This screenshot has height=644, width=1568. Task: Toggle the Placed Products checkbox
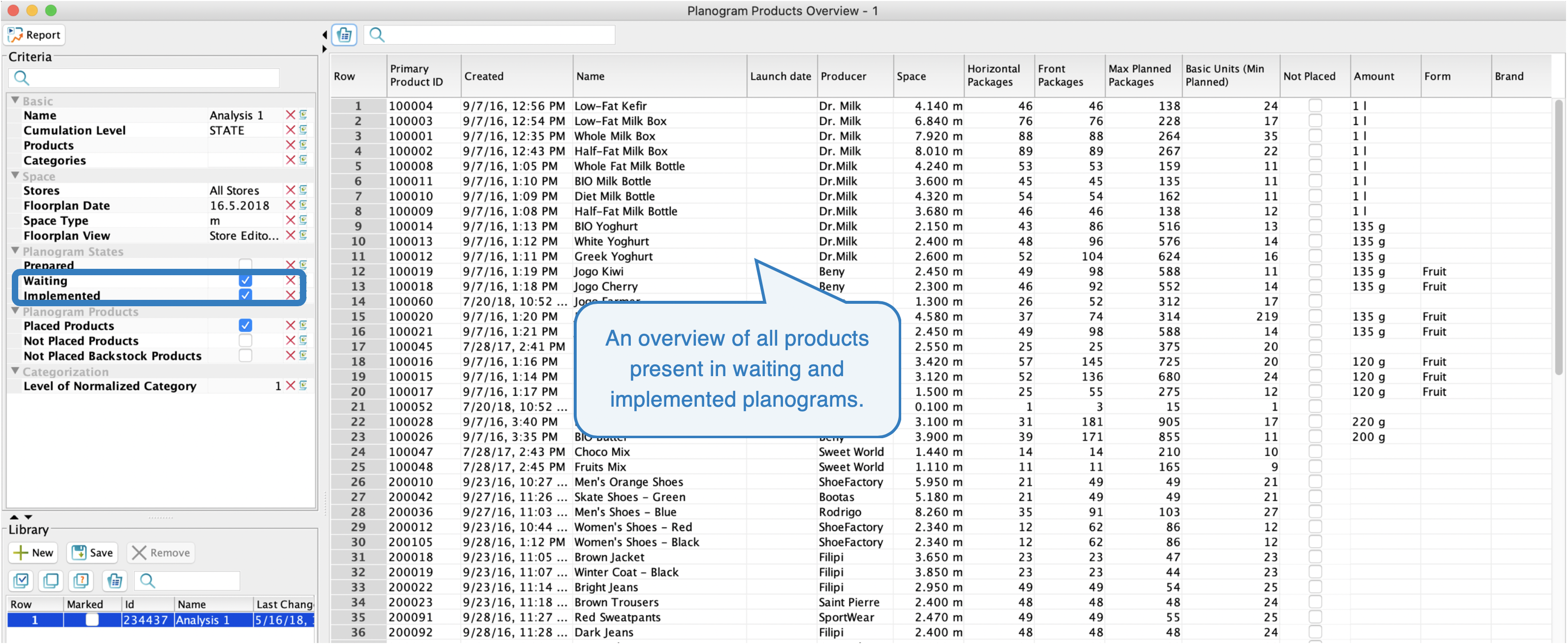click(245, 325)
